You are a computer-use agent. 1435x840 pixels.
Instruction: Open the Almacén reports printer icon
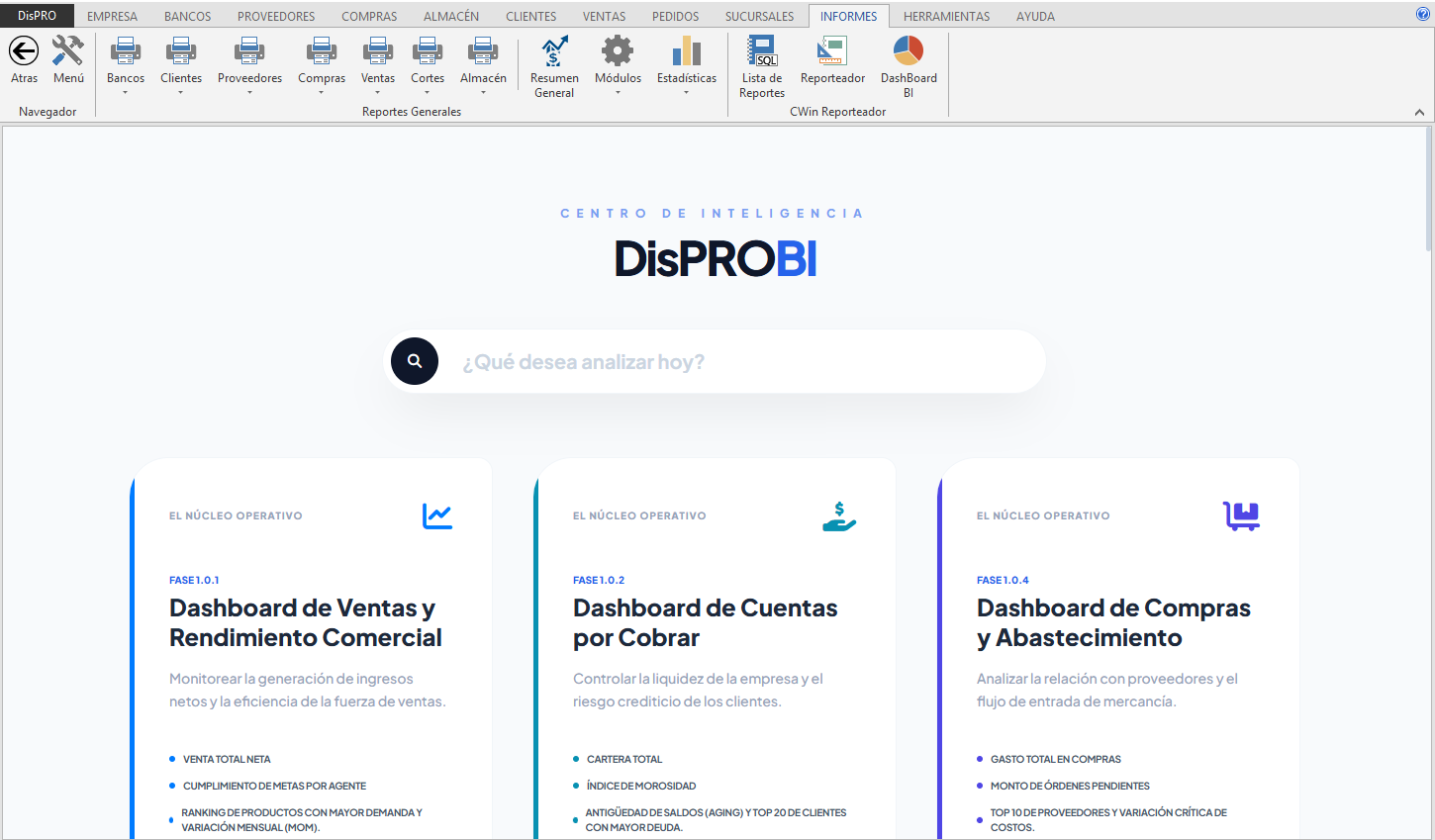coord(483,50)
